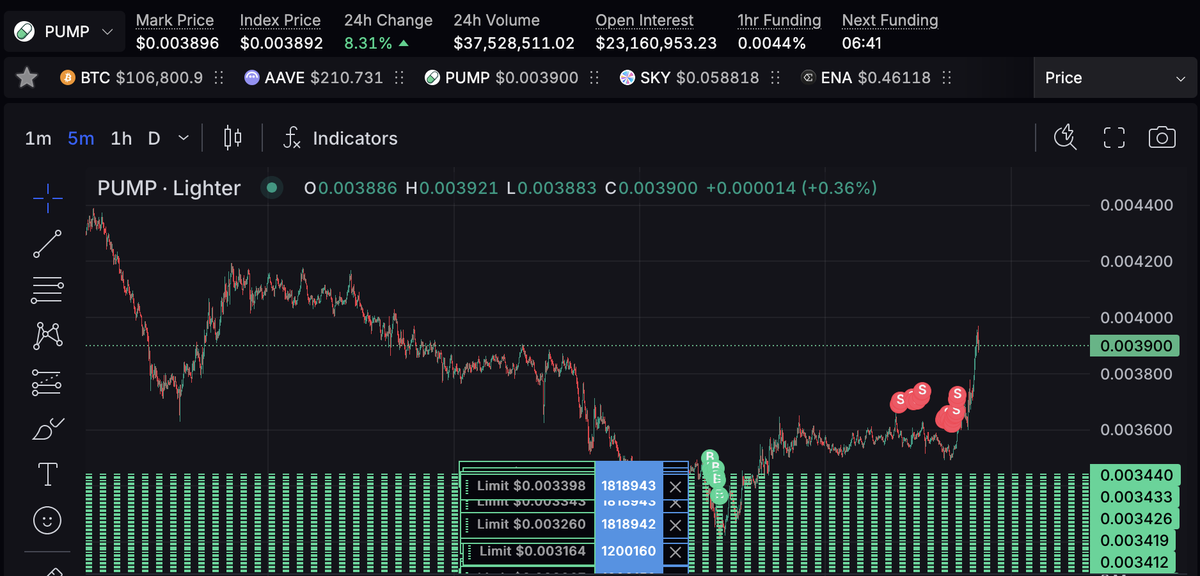Select the crosshair cursor tool
Screen dimensions: 1200x576
click(x=47, y=198)
